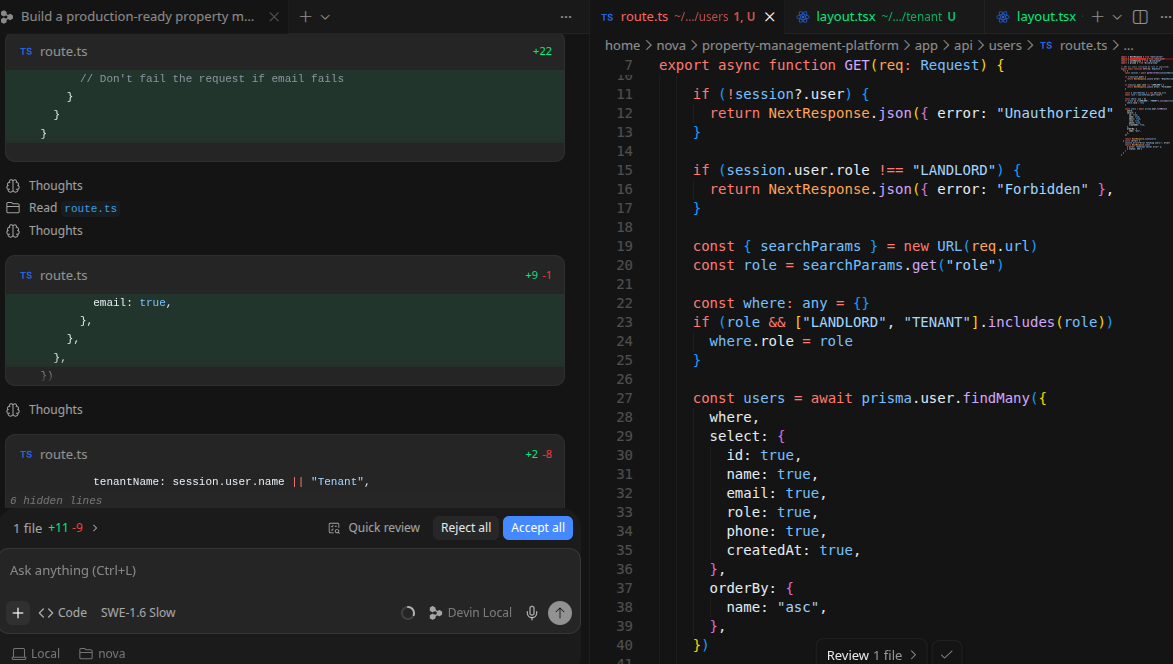
Task: Click the microphone voice input icon
Action: (532, 613)
